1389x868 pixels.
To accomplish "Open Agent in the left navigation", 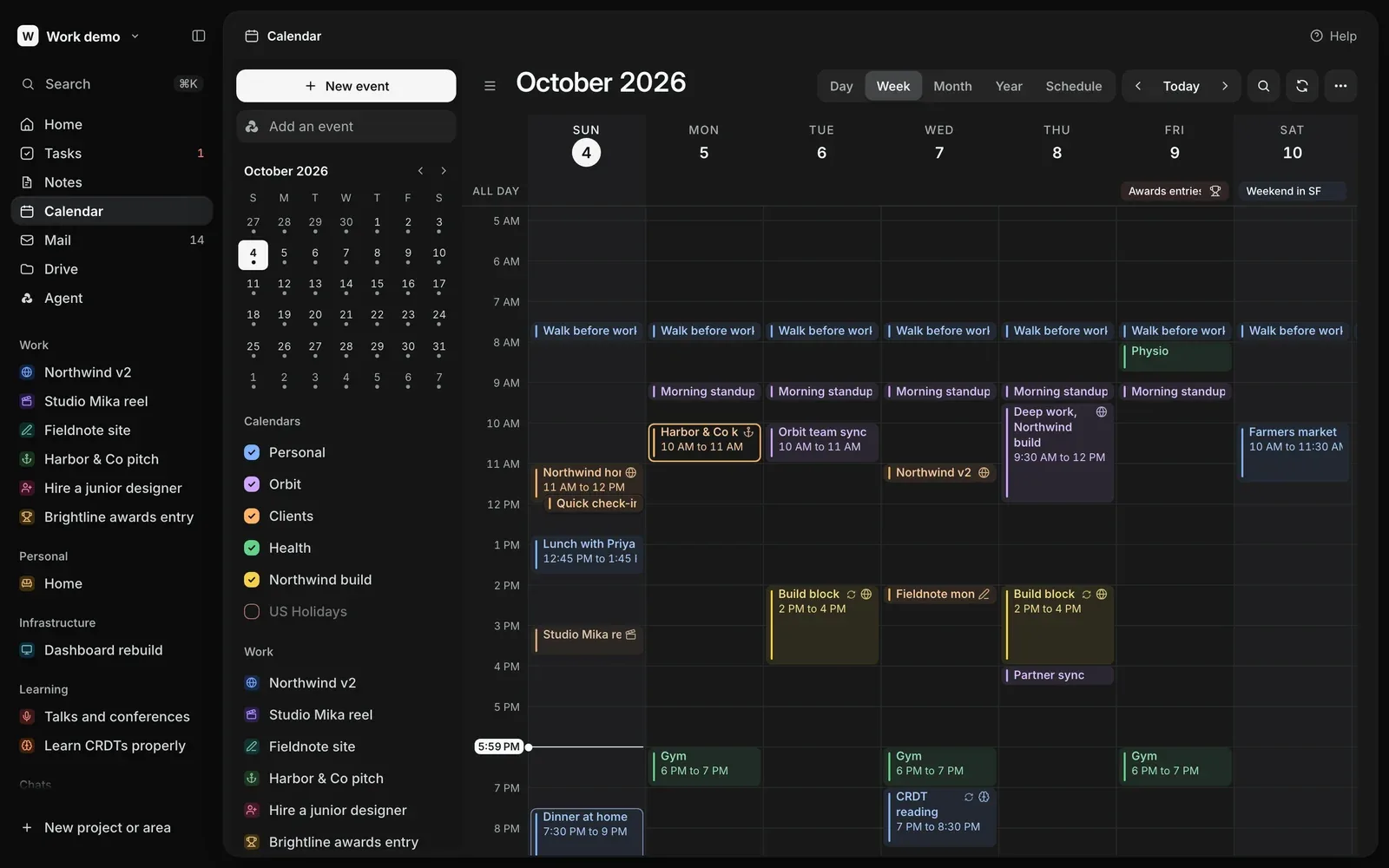I will click(x=112, y=298).
